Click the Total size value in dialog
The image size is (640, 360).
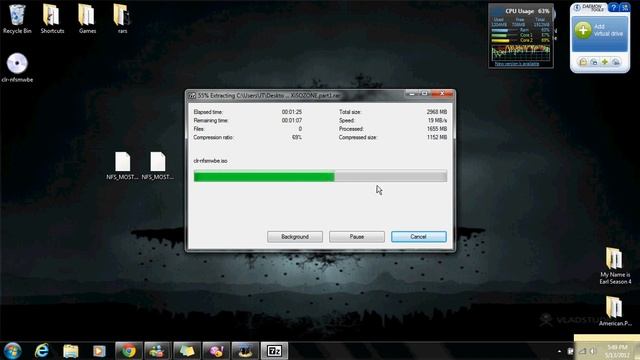(x=437, y=112)
